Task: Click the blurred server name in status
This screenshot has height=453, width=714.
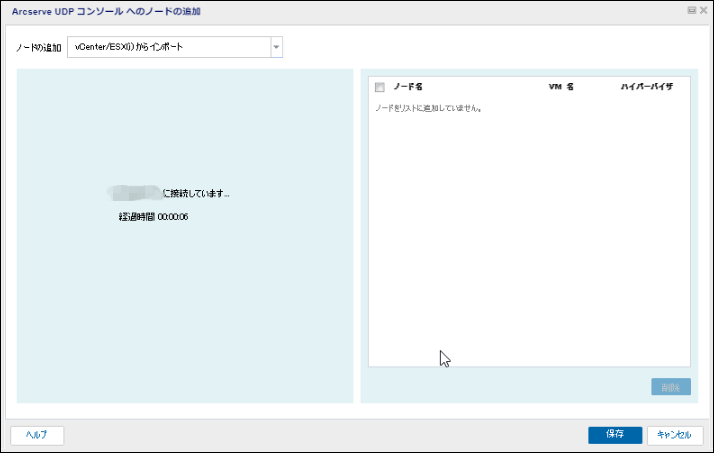Action: coord(135,192)
